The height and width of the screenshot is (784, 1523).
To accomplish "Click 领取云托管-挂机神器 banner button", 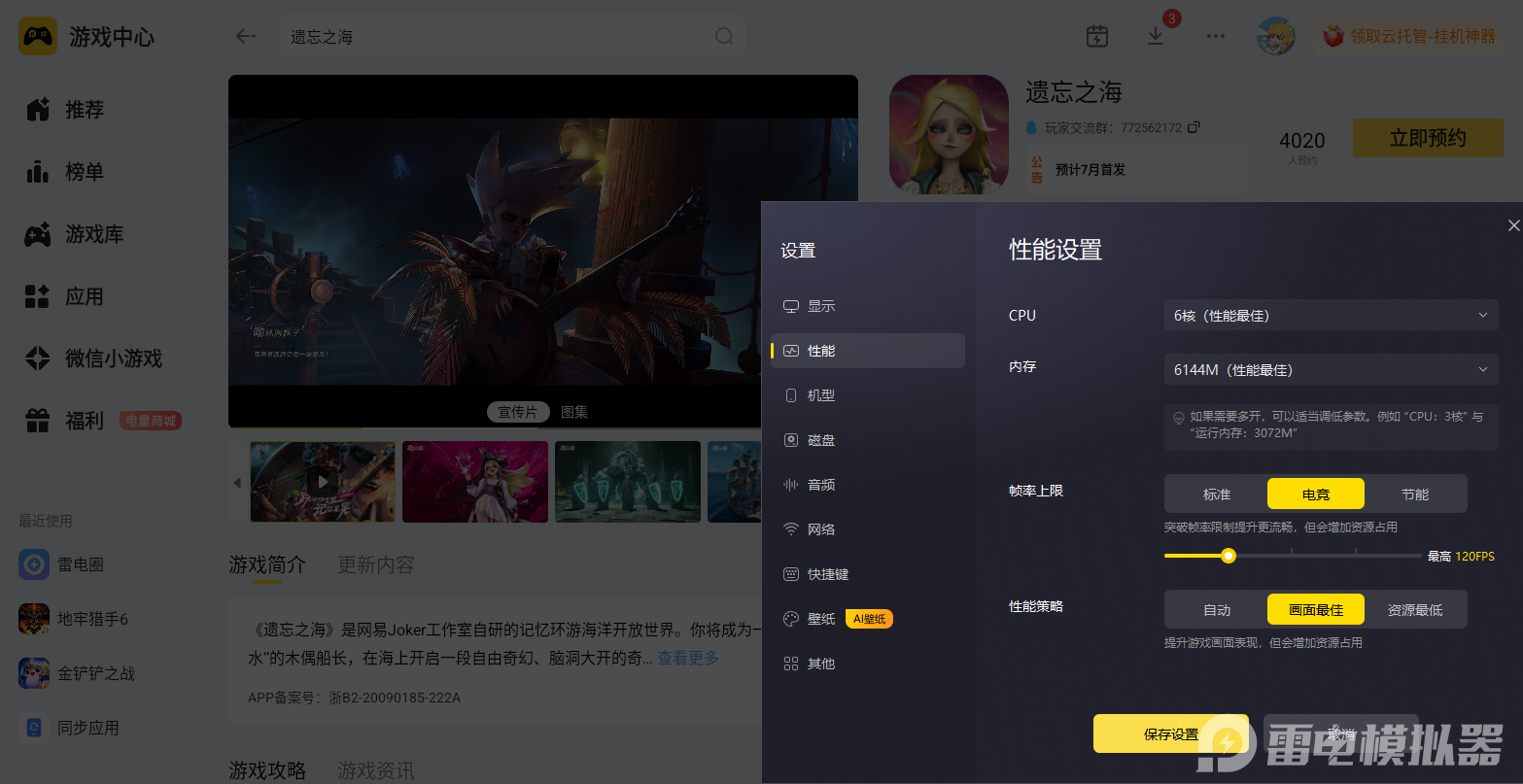I will (x=1410, y=37).
